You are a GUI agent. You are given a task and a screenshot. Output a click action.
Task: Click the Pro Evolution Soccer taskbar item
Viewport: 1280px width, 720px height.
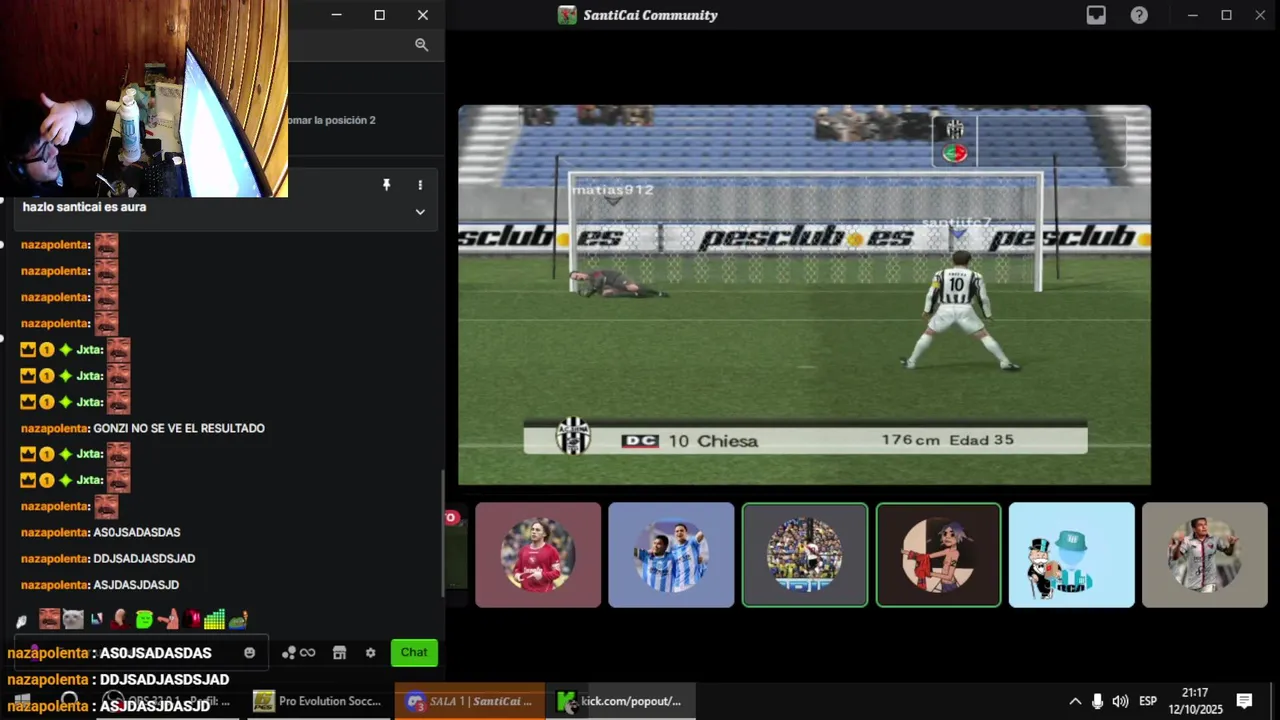point(317,702)
